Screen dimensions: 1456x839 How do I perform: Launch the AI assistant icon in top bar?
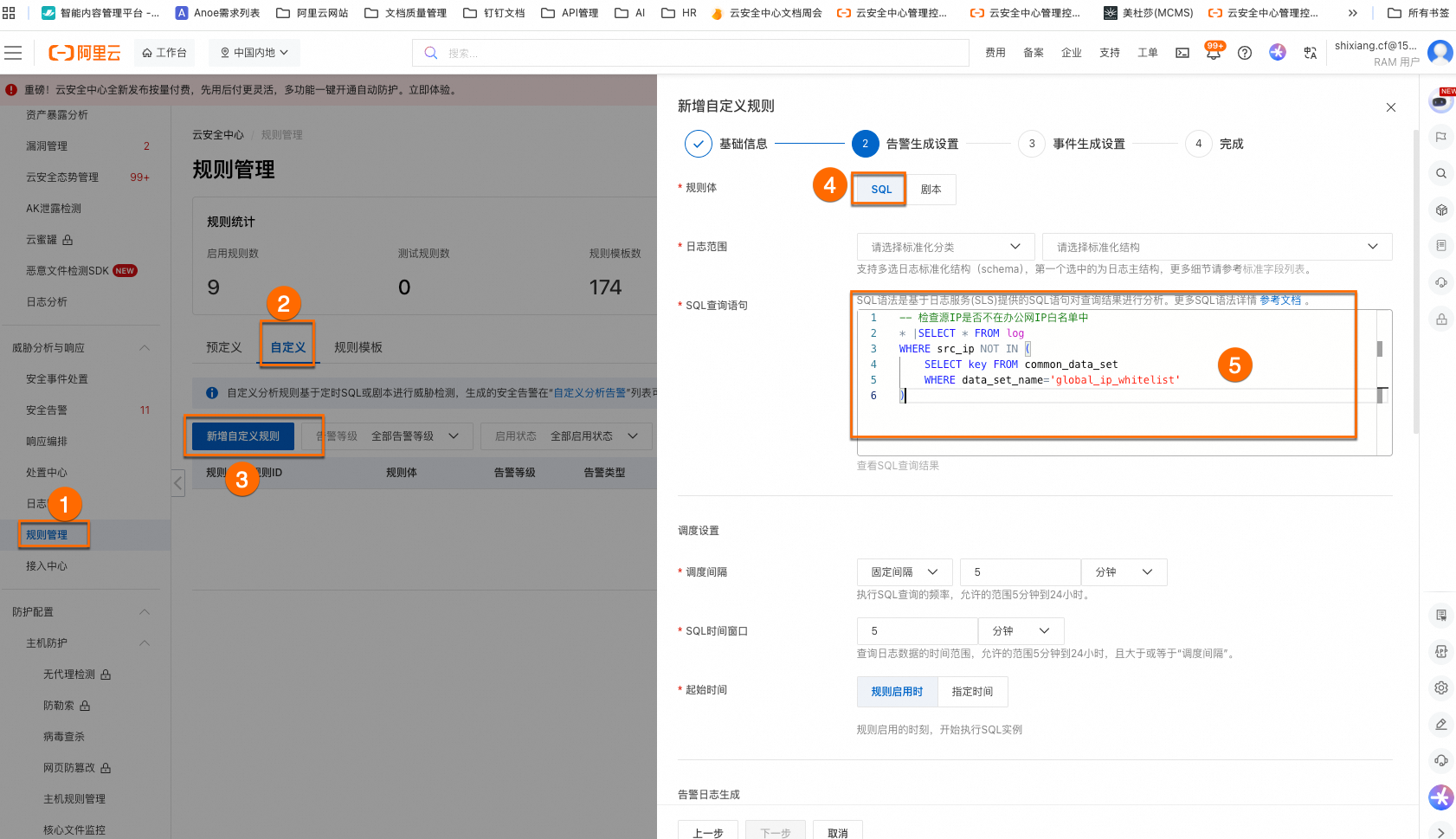(1278, 52)
